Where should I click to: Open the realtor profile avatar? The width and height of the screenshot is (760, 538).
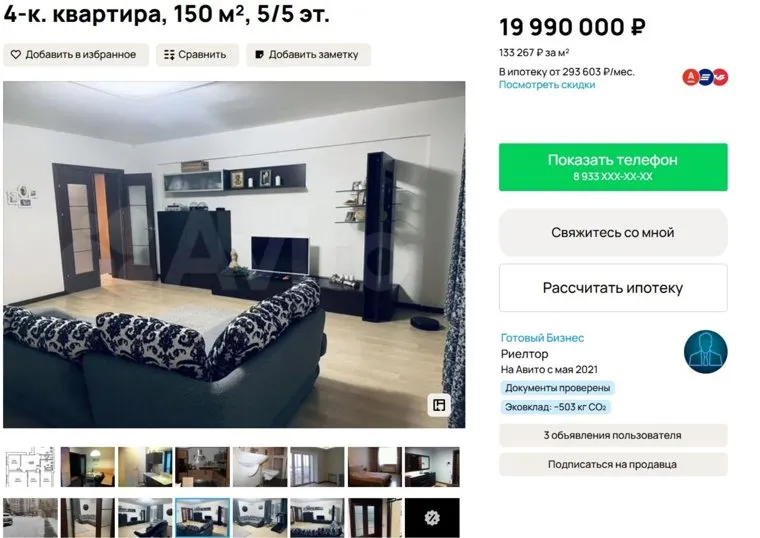point(705,352)
